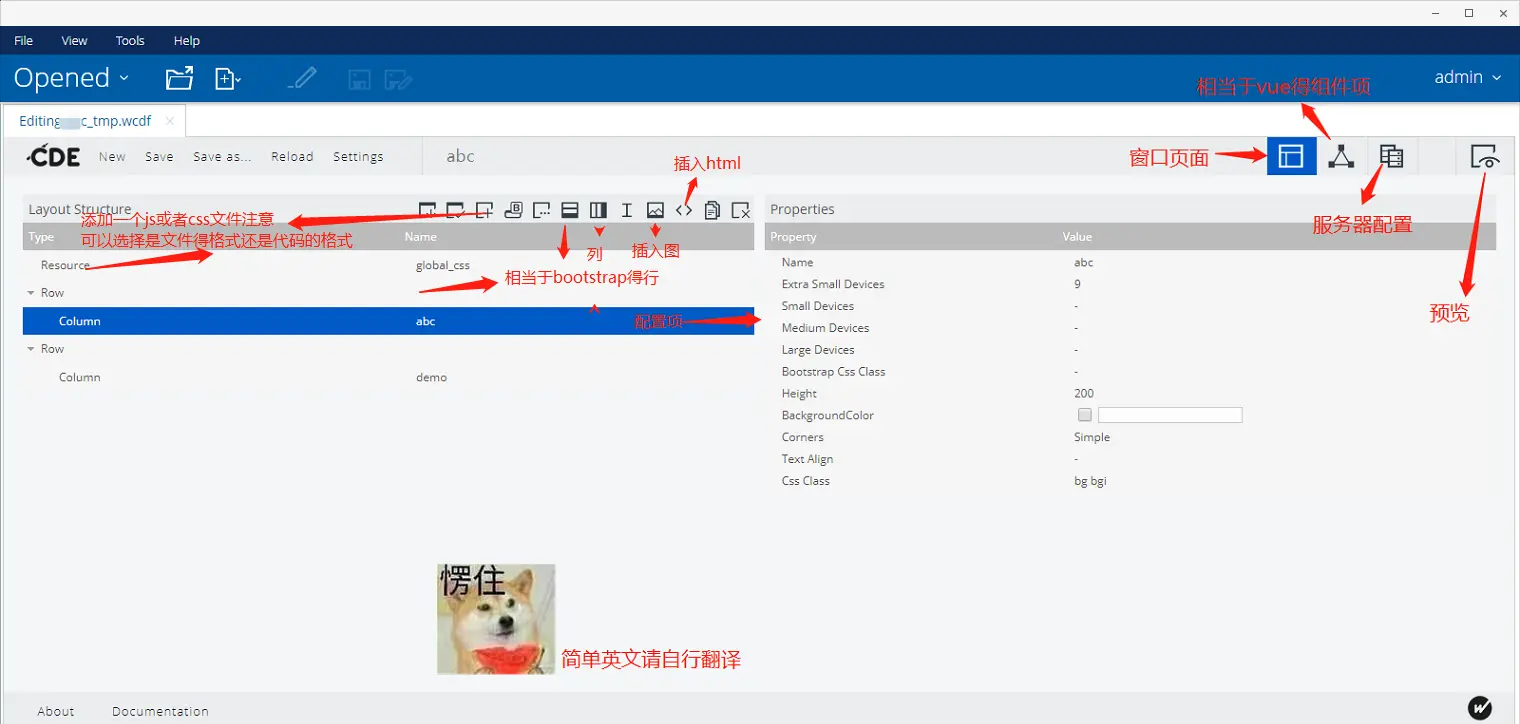Click the Add Columns icon
The height and width of the screenshot is (724, 1520).
pos(598,210)
